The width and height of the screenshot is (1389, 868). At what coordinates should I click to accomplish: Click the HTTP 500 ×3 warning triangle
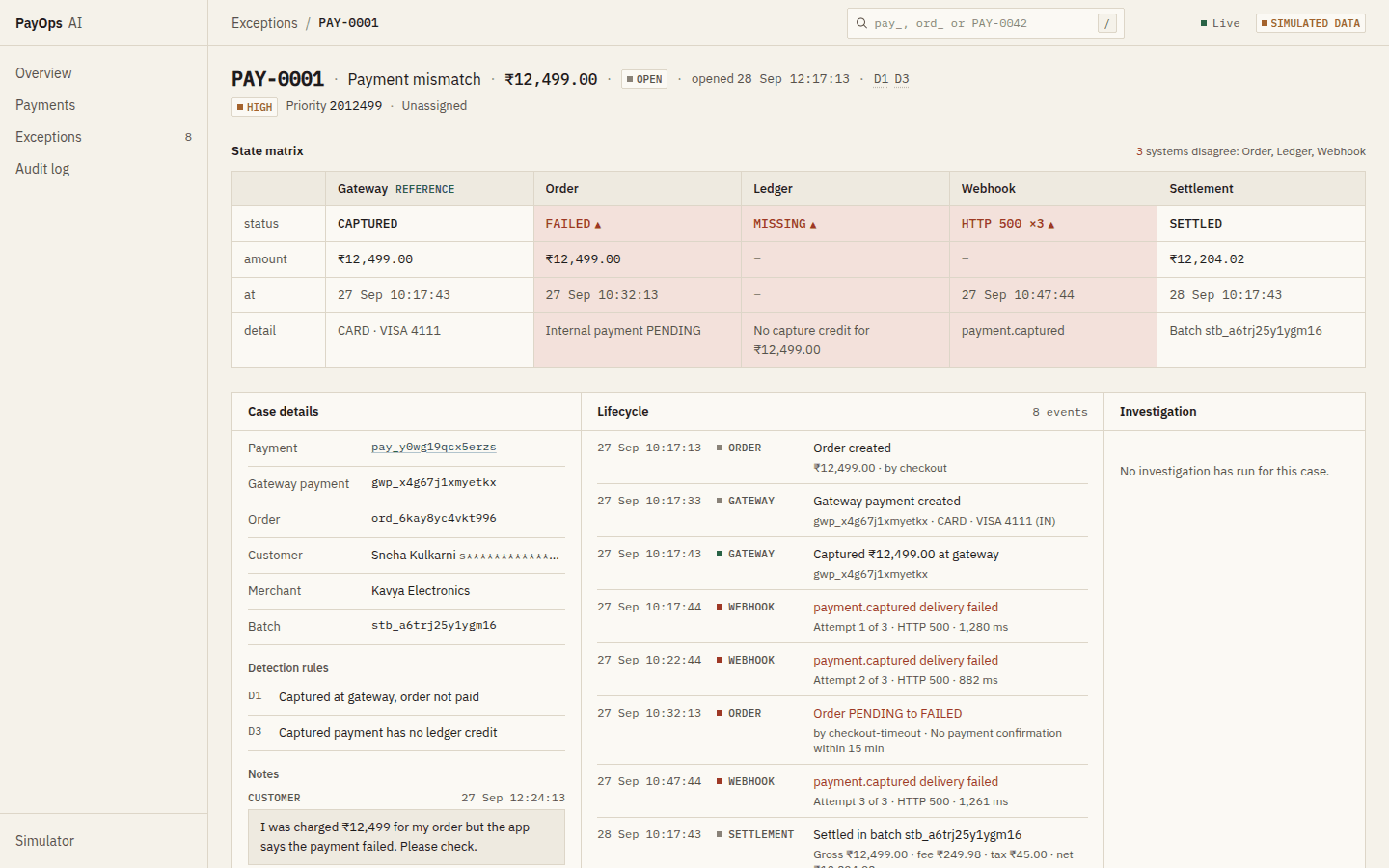tap(1051, 225)
